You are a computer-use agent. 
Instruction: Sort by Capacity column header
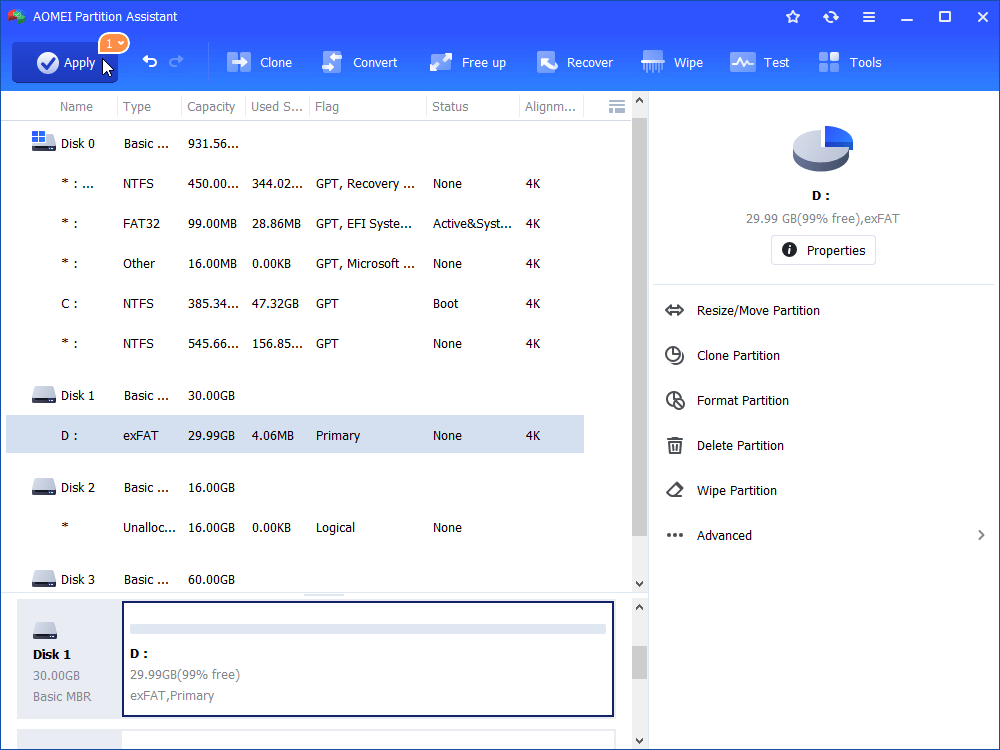click(211, 107)
